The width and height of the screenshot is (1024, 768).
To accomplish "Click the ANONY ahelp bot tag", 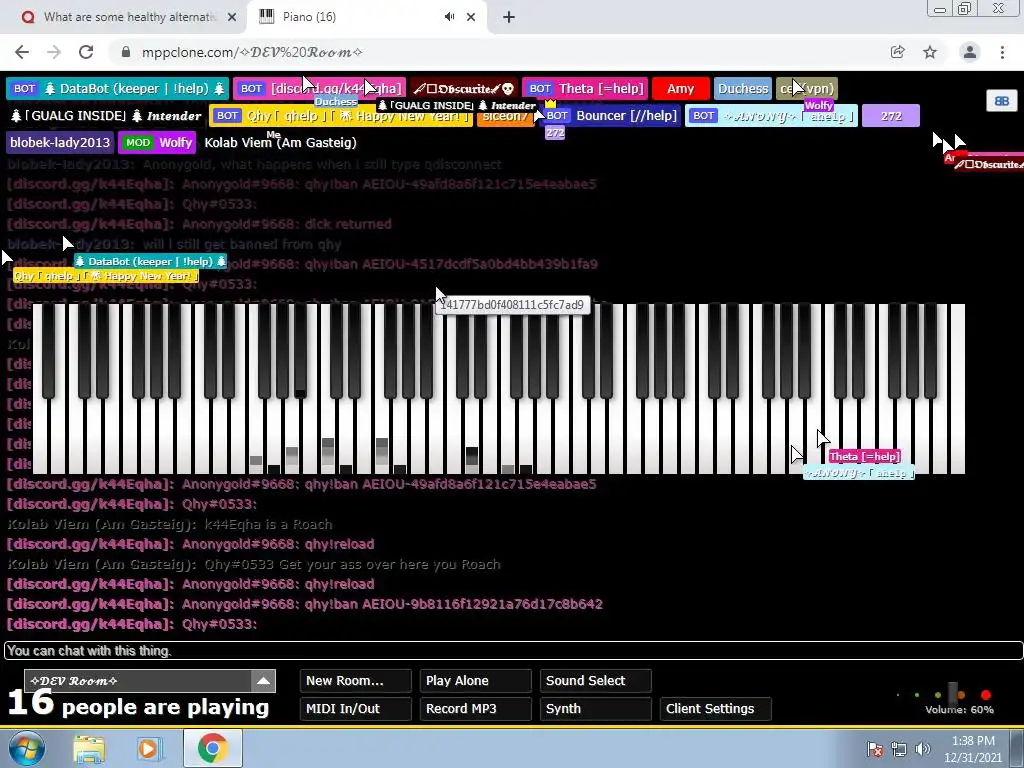I will click(x=771, y=116).
